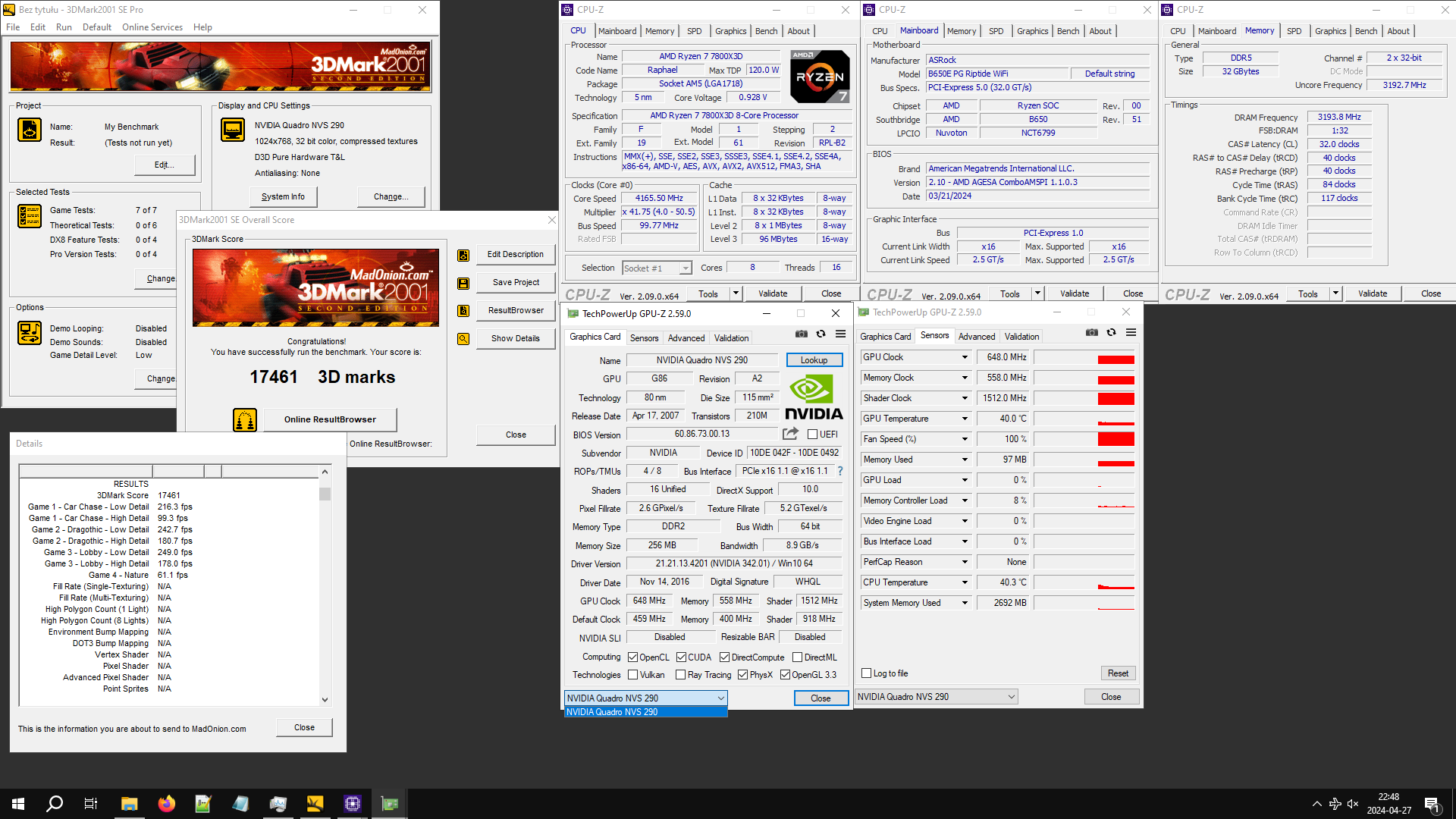This screenshot has height=819, width=1456.
Task: Enable the Log to file checkbox
Action: tap(867, 673)
